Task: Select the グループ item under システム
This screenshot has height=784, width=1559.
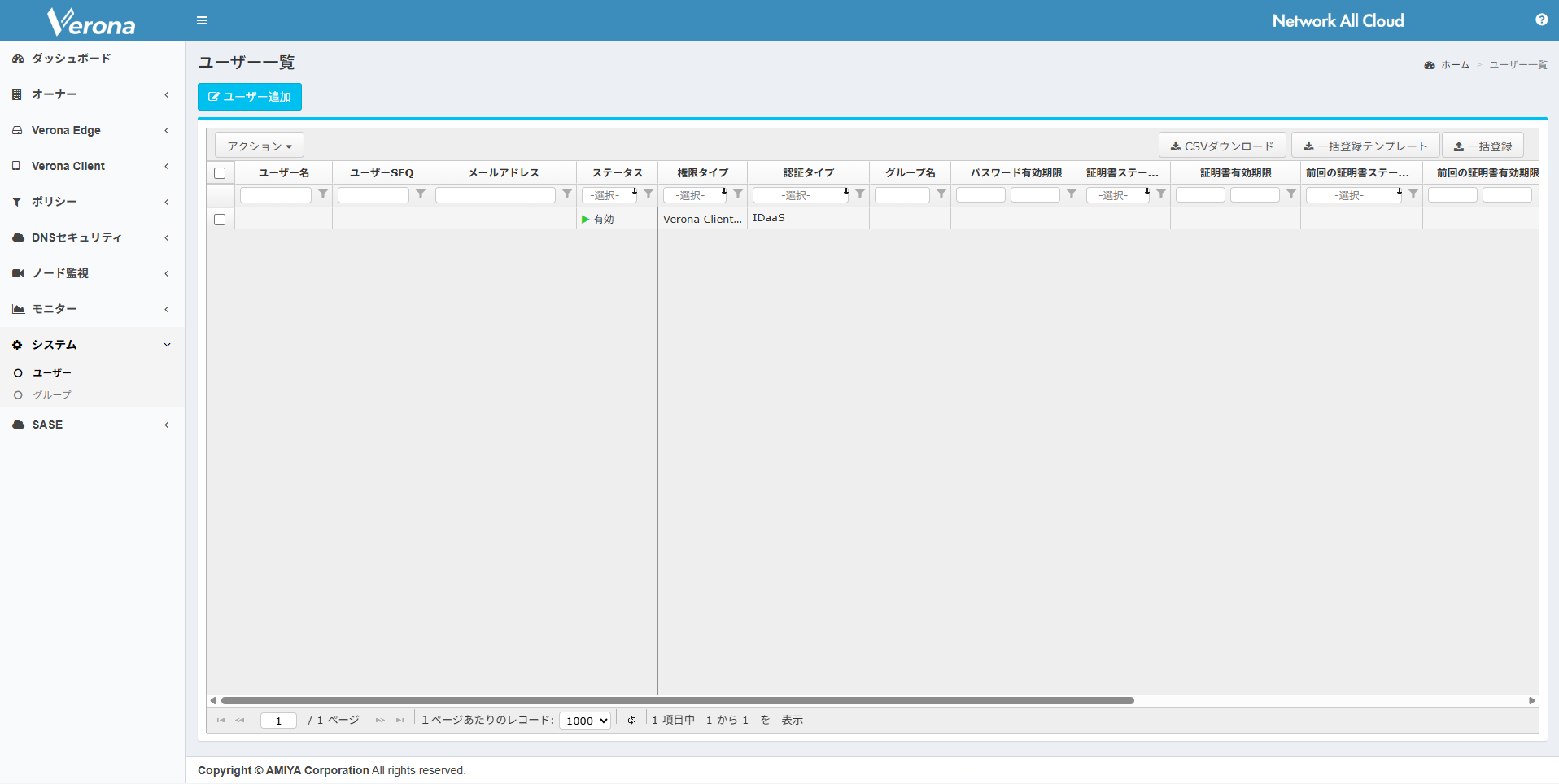Action: (x=52, y=394)
